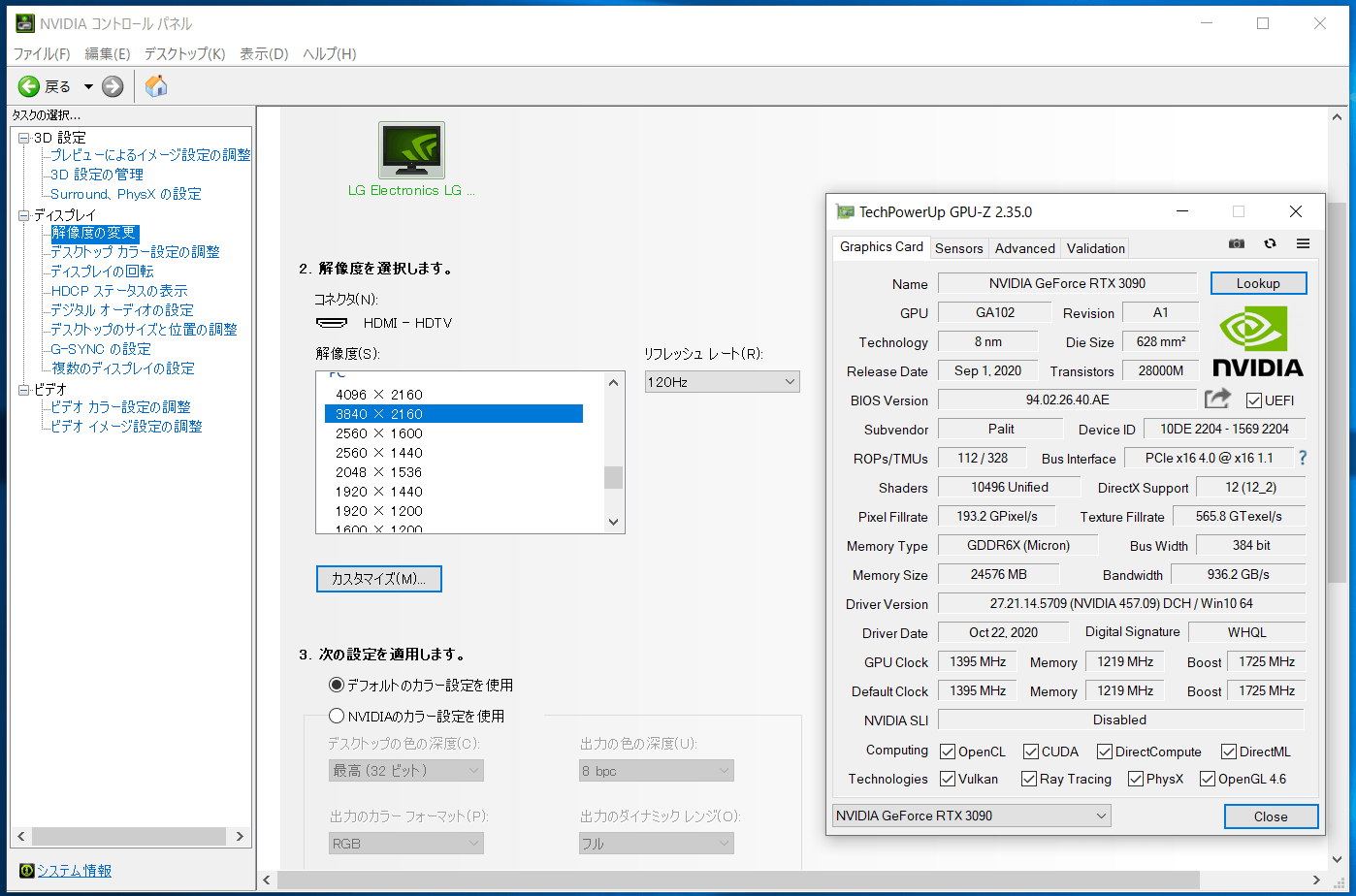Toggle the OpenCL checkbox
The image size is (1356, 896).
[948, 752]
